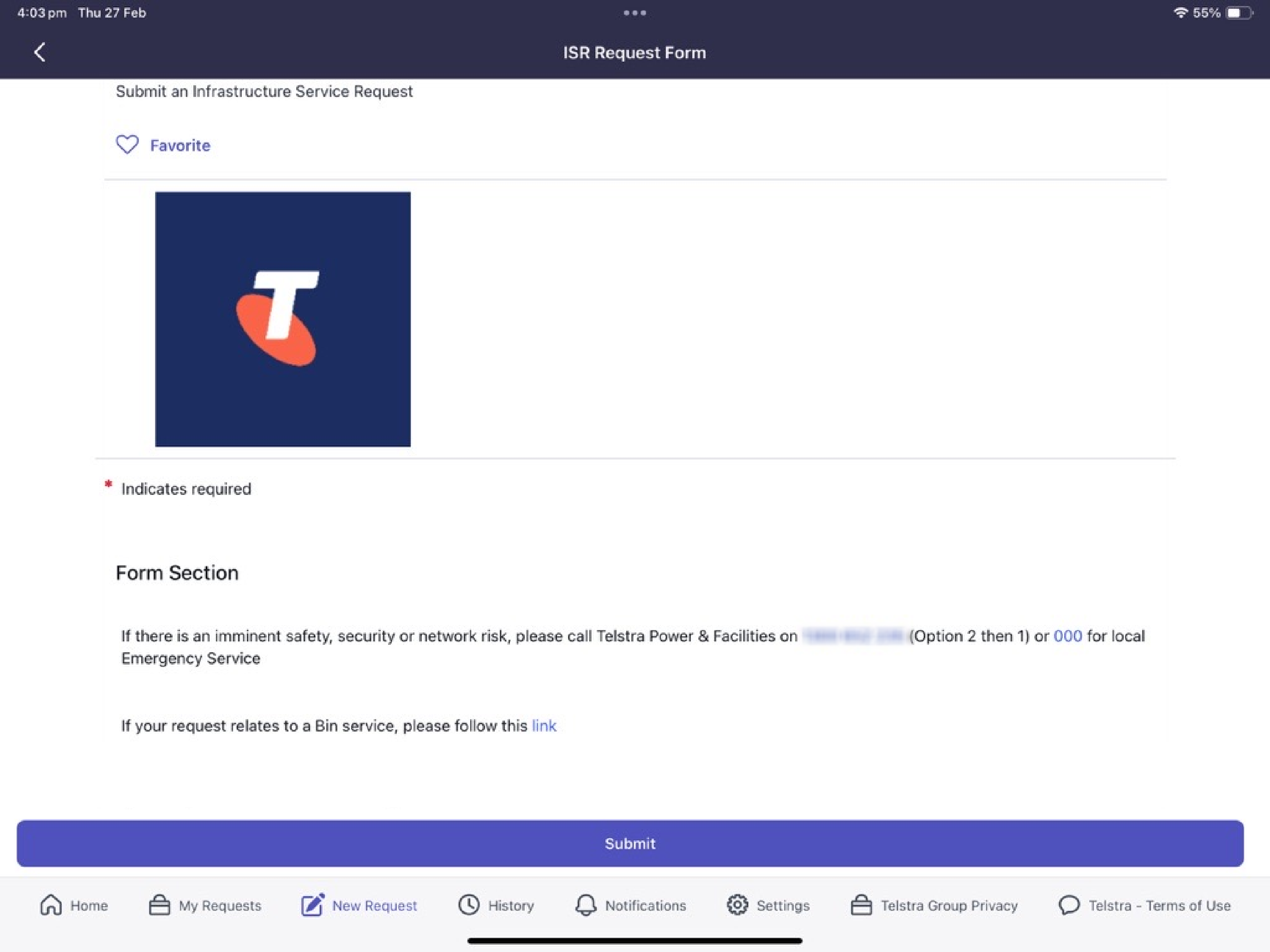Tap the Form Section heading
Screen dimensions: 1270x952
(x=177, y=573)
